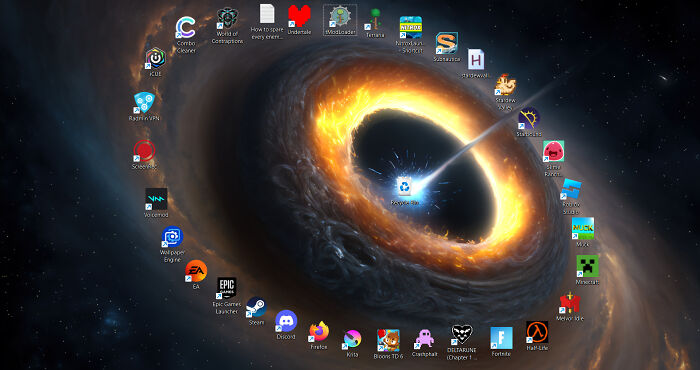Select the EA app shortcut
Screen dimensions: 700x370
tap(196, 271)
